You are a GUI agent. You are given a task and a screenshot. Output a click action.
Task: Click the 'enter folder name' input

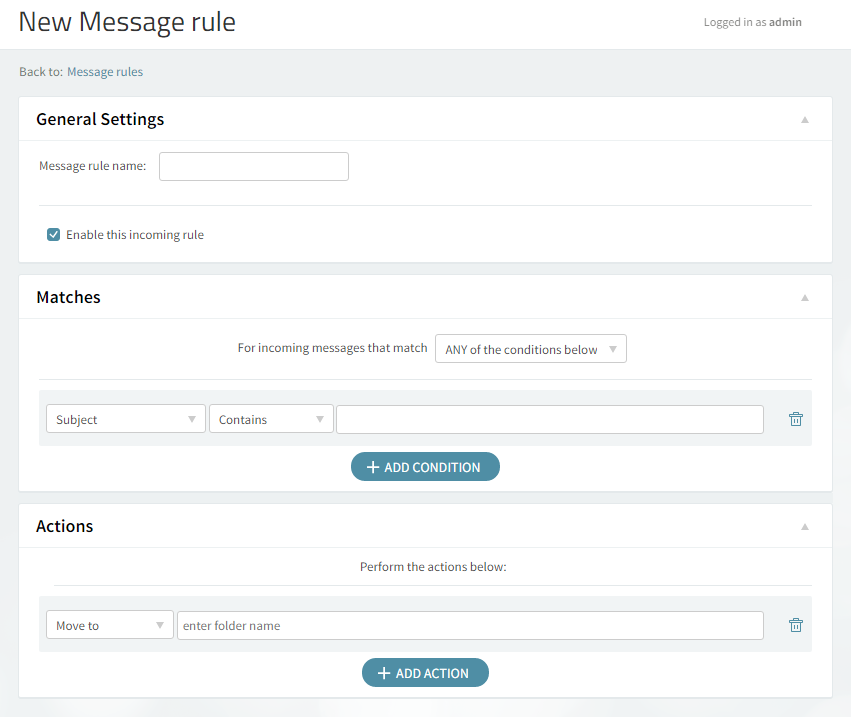click(470, 625)
